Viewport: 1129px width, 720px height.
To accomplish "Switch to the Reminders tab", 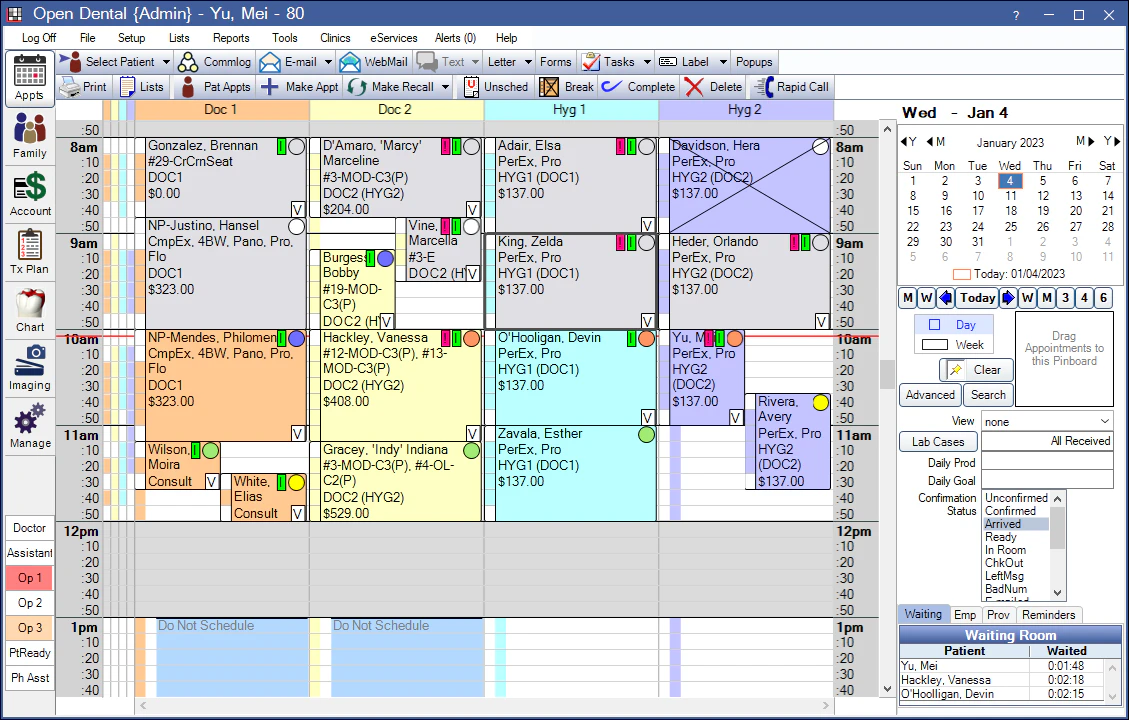I will 1048,615.
